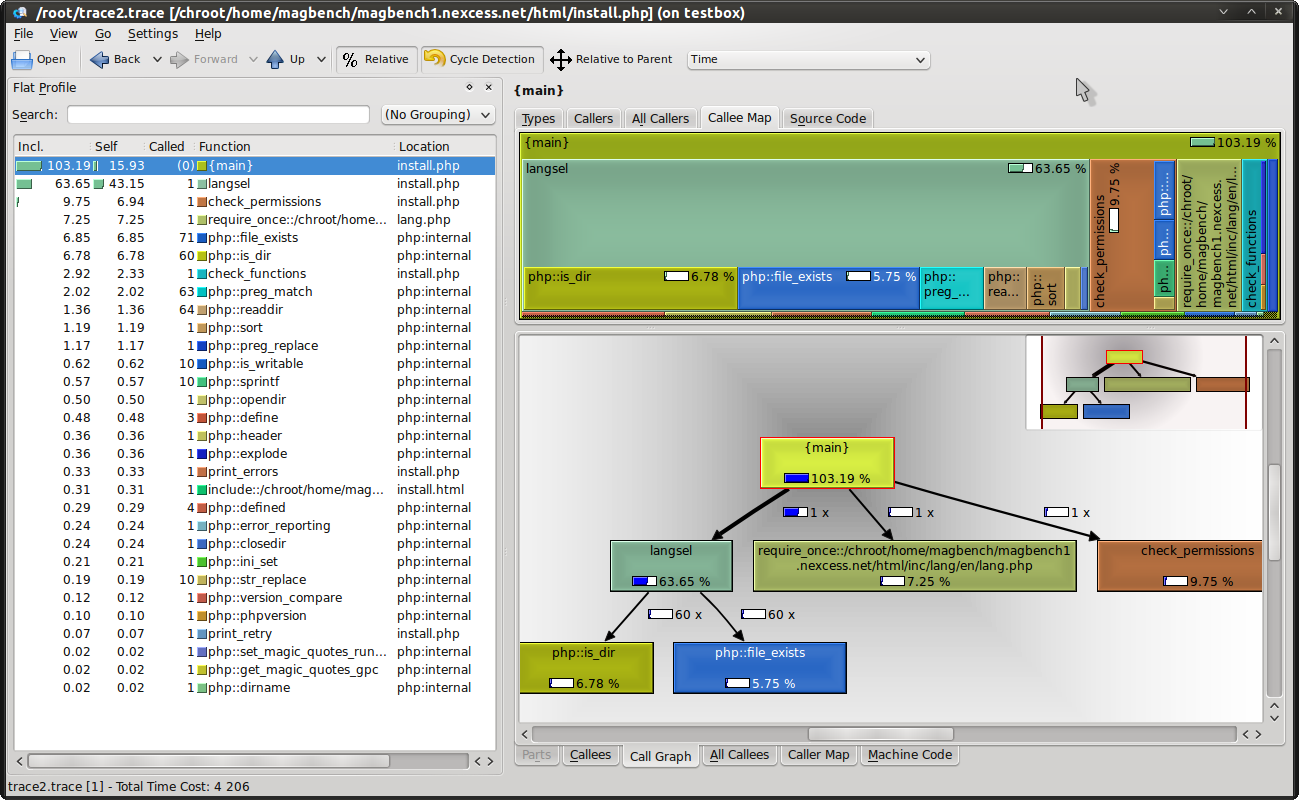The image size is (1299, 800).
Task: Toggle Relative to Parent option
Action: click(611, 59)
